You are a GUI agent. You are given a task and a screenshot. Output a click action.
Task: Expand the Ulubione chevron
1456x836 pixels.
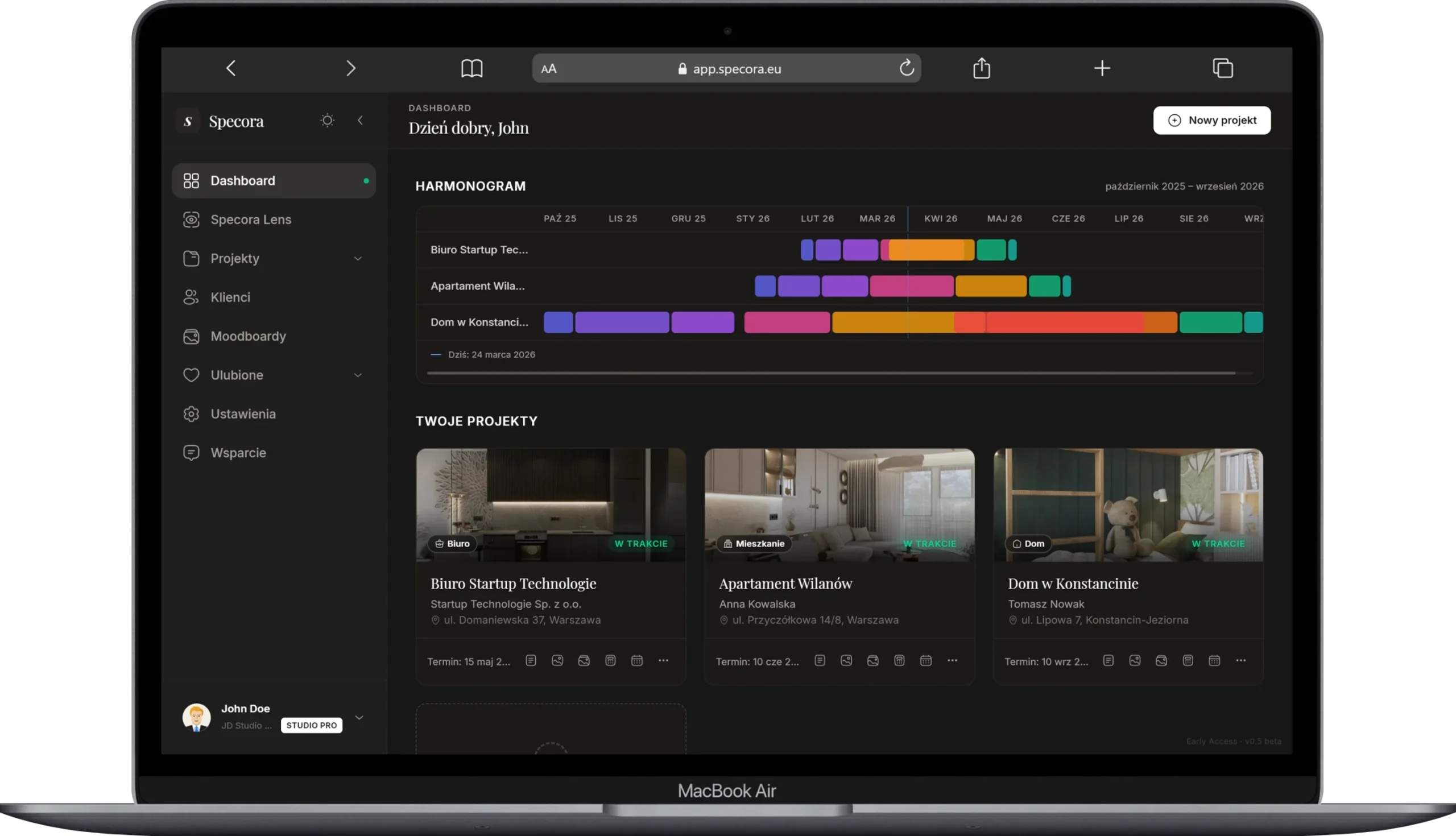click(x=358, y=375)
